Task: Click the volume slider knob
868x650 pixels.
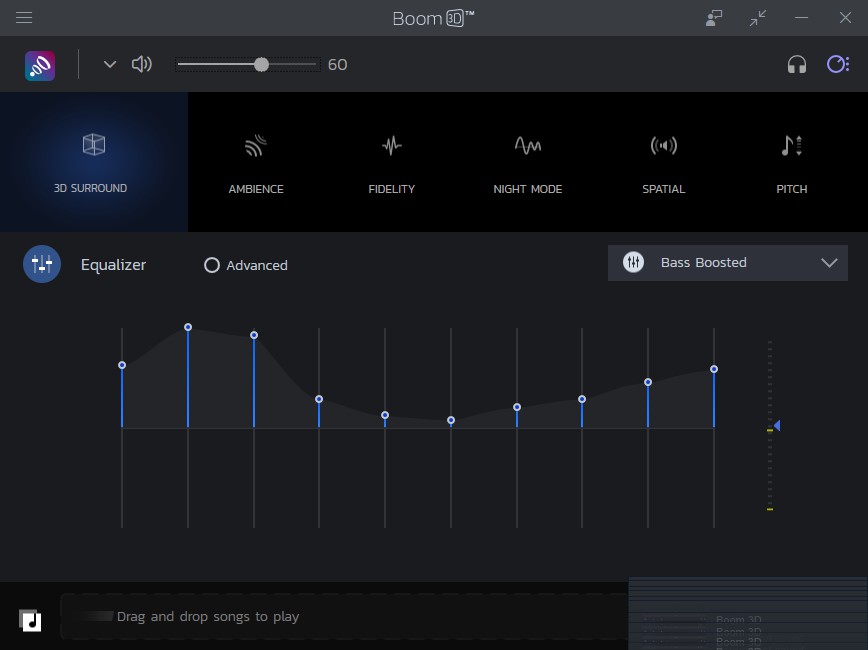Action: tap(261, 64)
